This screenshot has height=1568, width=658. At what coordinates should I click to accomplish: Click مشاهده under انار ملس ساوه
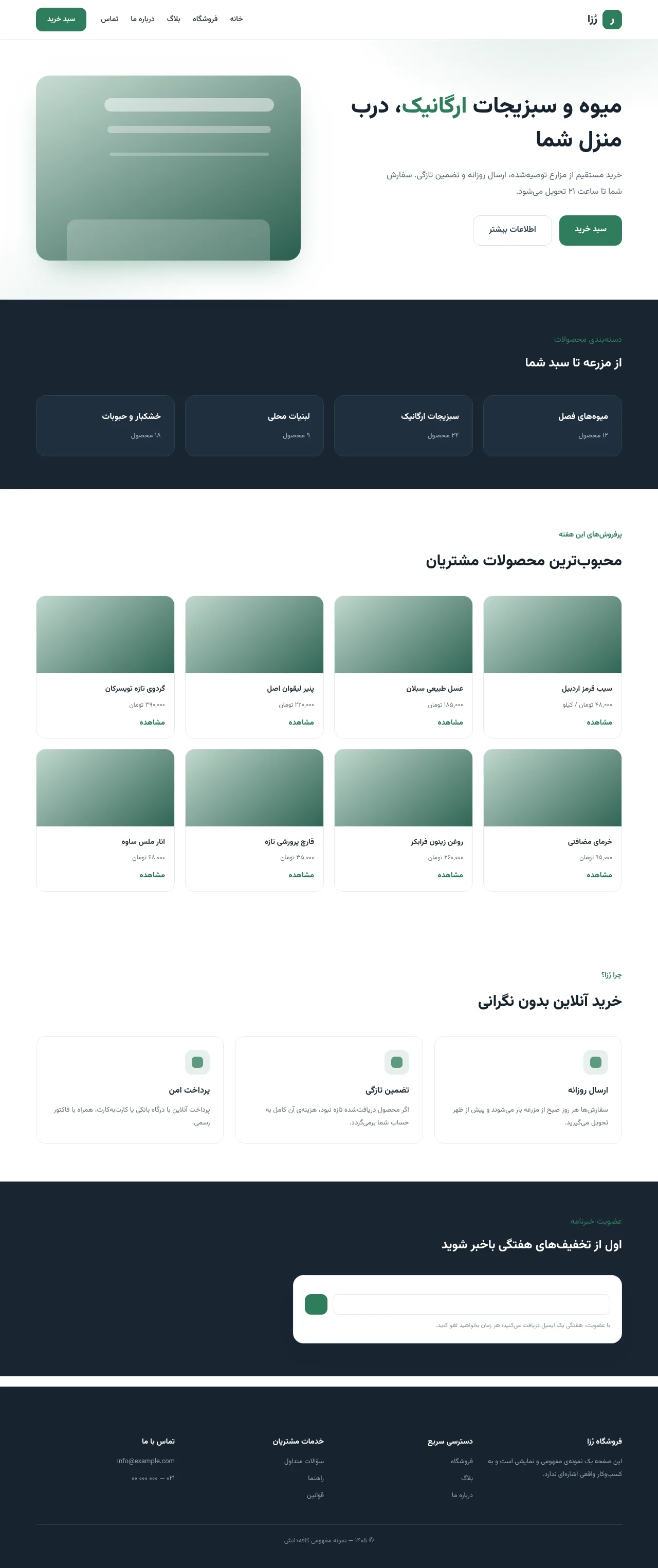tap(152, 875)
